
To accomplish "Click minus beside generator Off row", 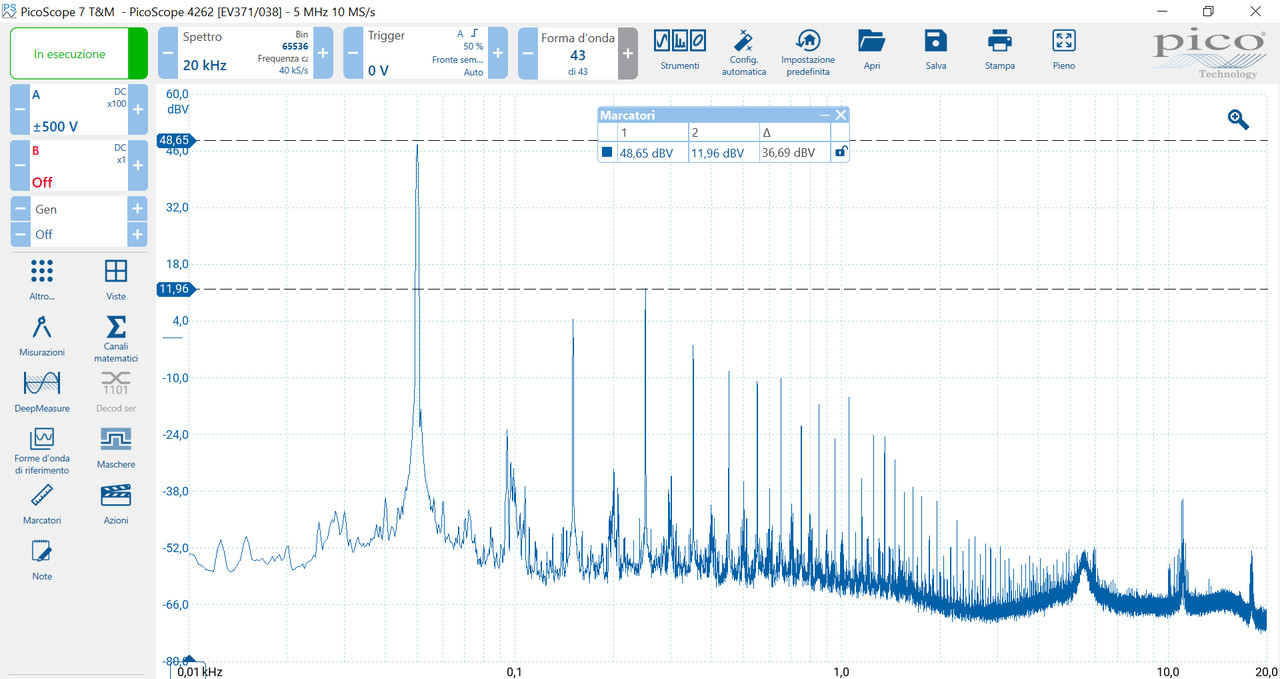I will (20, 234).
